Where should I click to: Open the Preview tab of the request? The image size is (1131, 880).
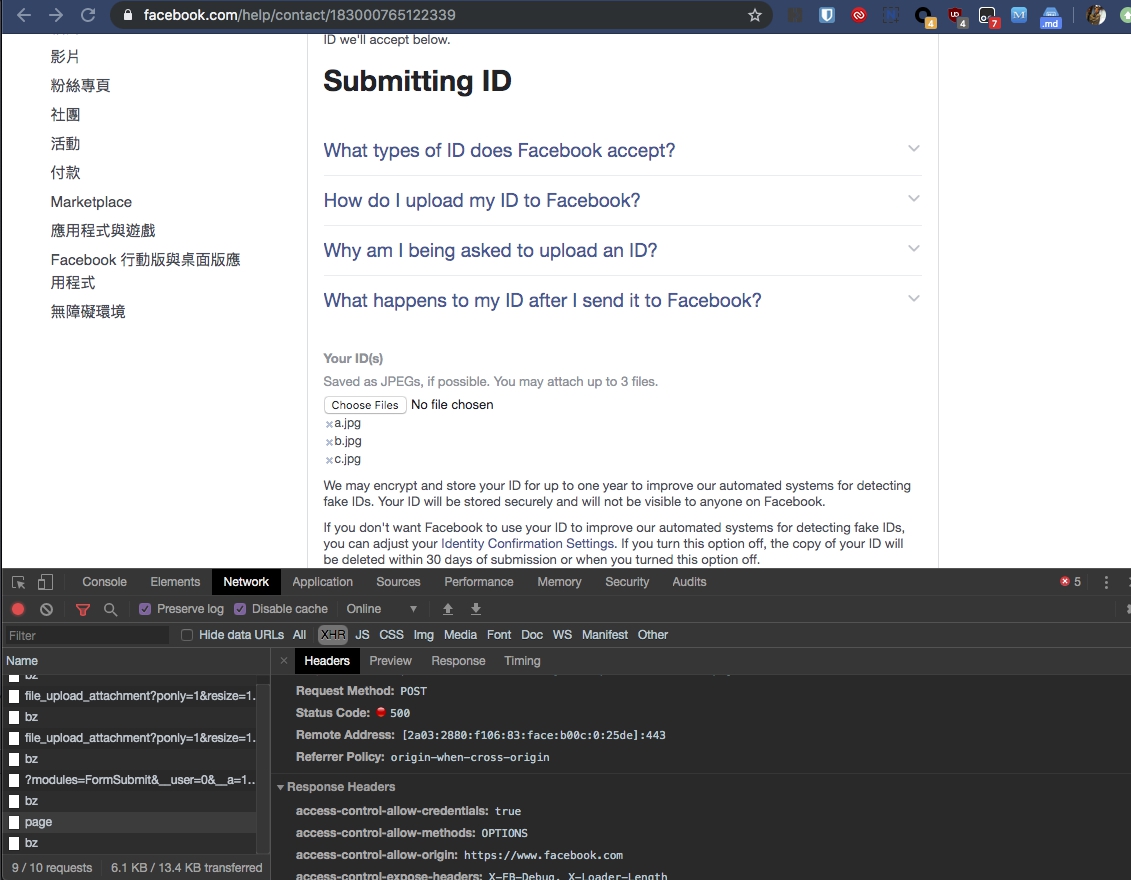[x=390, y=661]
